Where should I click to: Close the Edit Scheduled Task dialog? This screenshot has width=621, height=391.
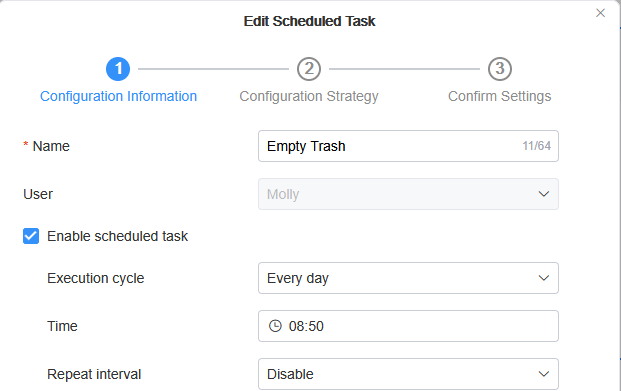[600, 13]
